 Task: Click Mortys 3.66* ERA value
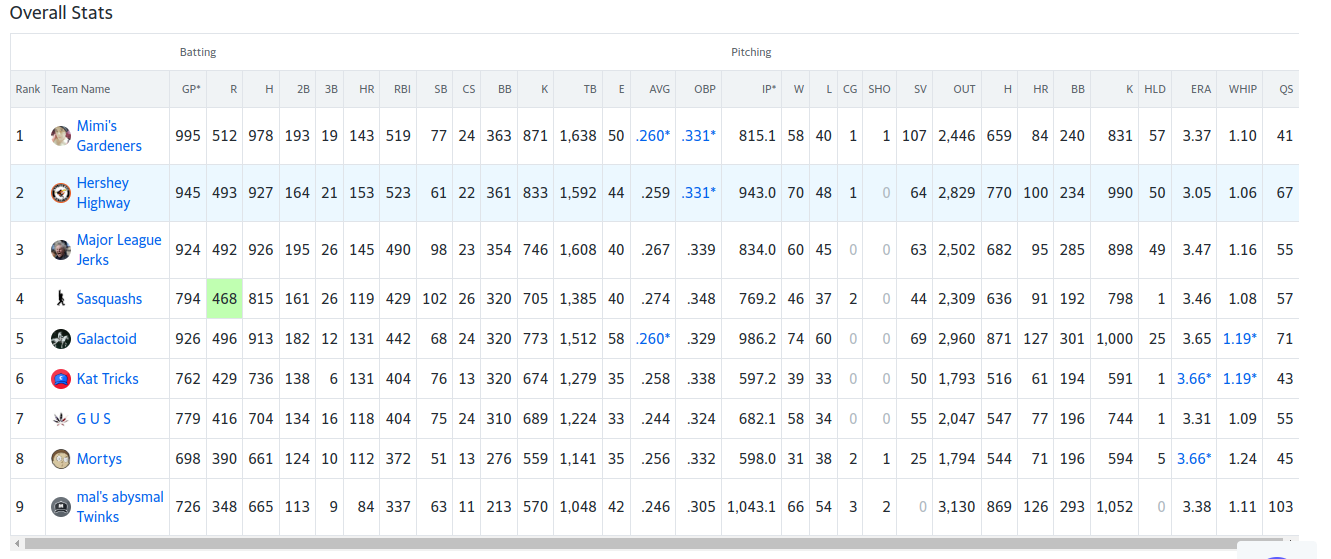point(1194,459)
